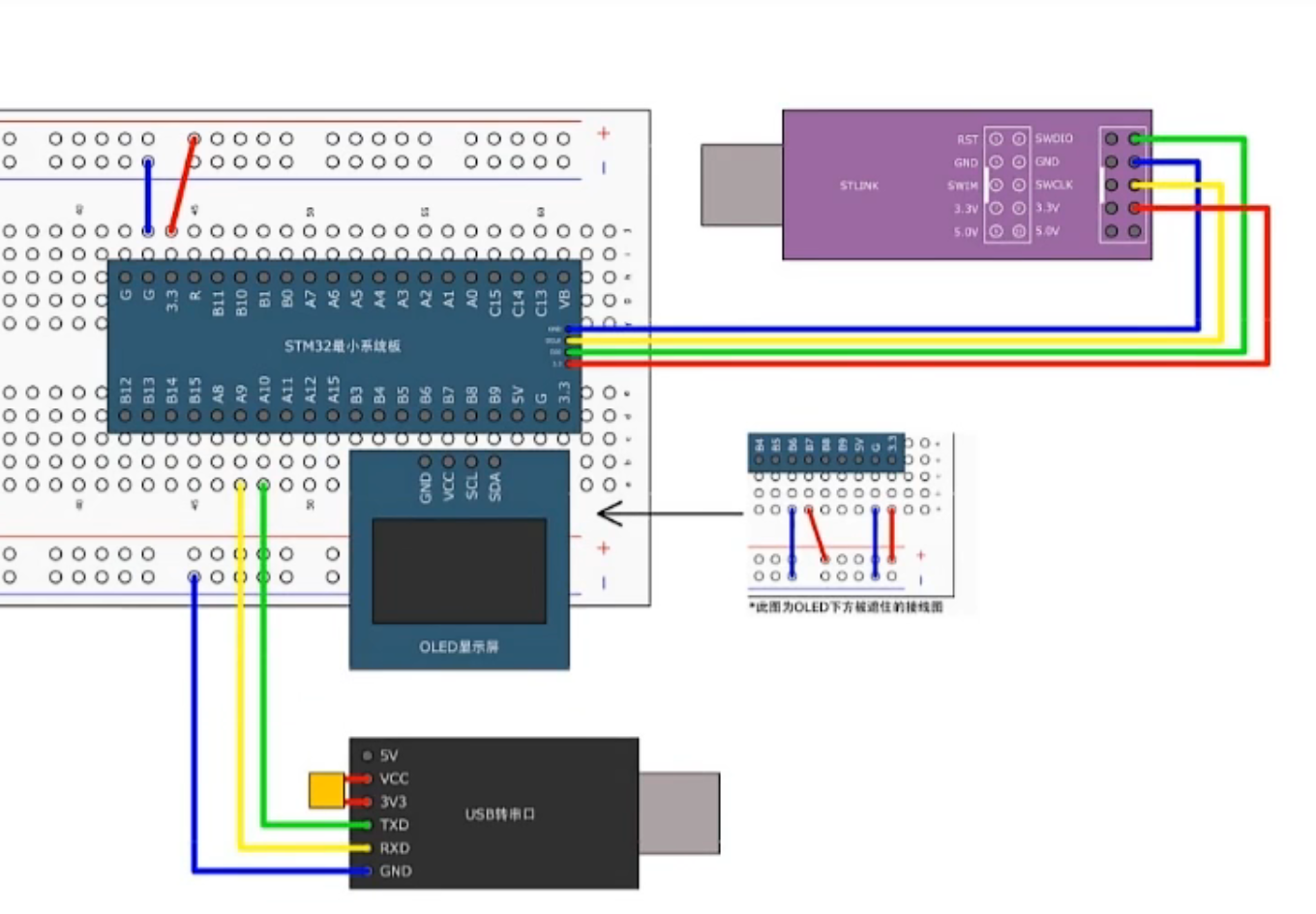Click the gray USB plug of STLINK

741,185
